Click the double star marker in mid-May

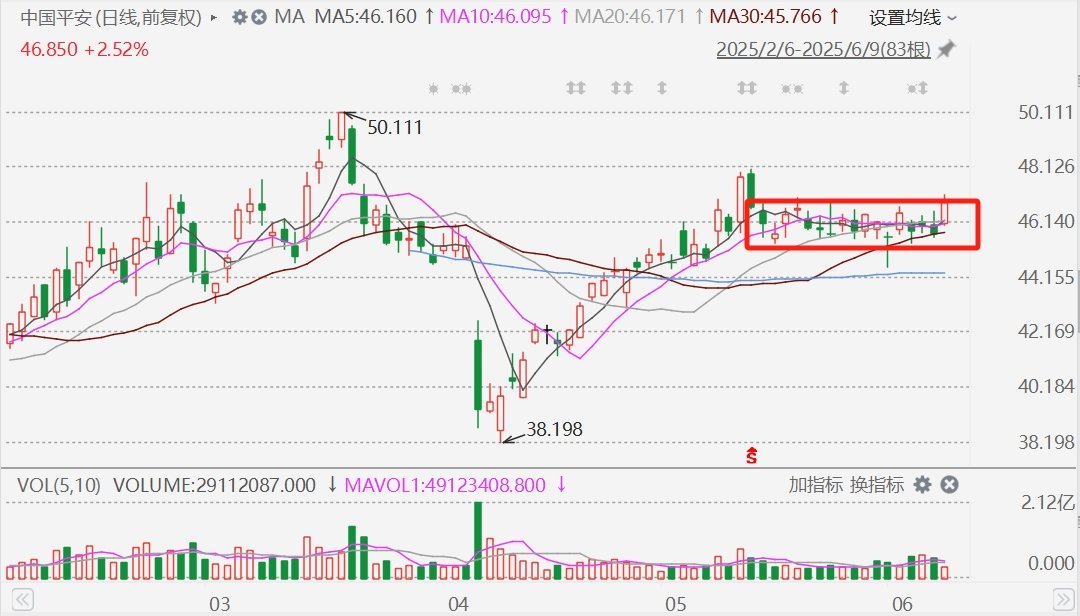[792, 88]
